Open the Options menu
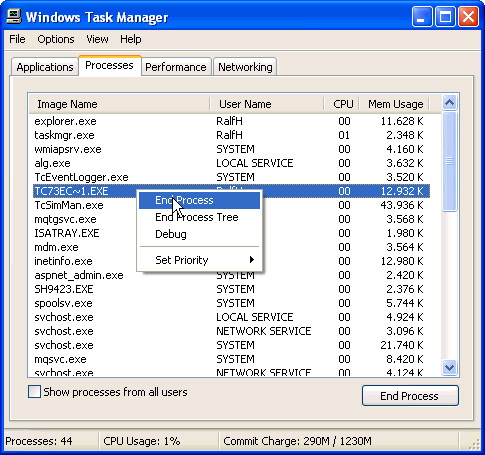Viewport: 485px width, 455px height. [56, 39]
